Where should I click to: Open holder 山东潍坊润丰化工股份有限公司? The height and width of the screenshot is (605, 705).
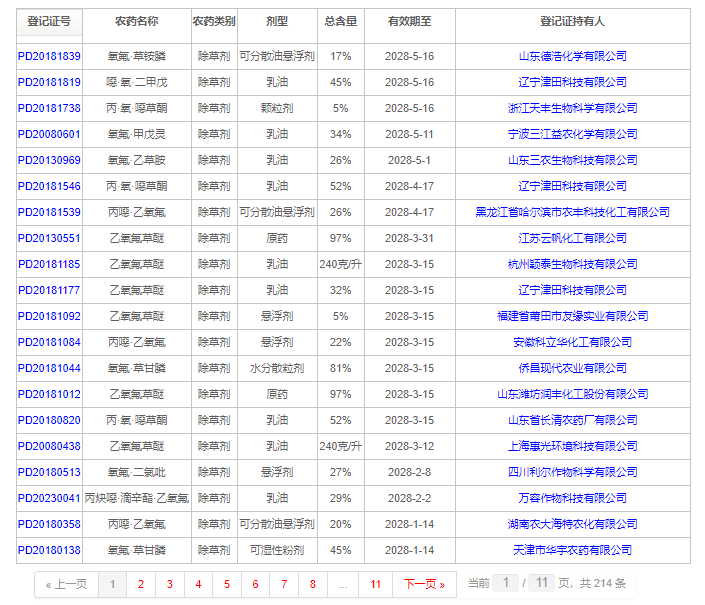pyautogui.click(x=572, y=394)
